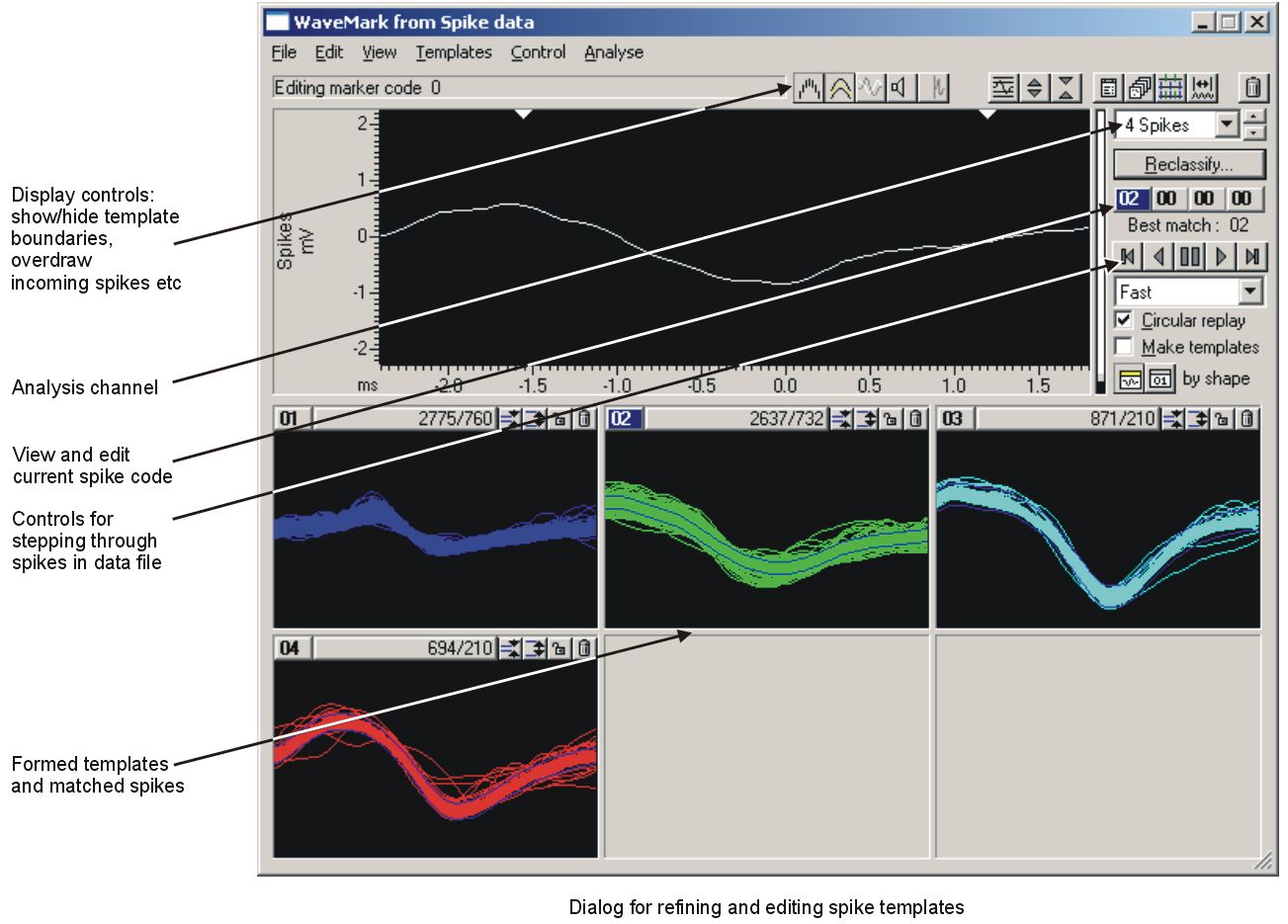Lock template 03 with its padlock icon
This screenshot has width=1288, height=924.
point(1224,419)
